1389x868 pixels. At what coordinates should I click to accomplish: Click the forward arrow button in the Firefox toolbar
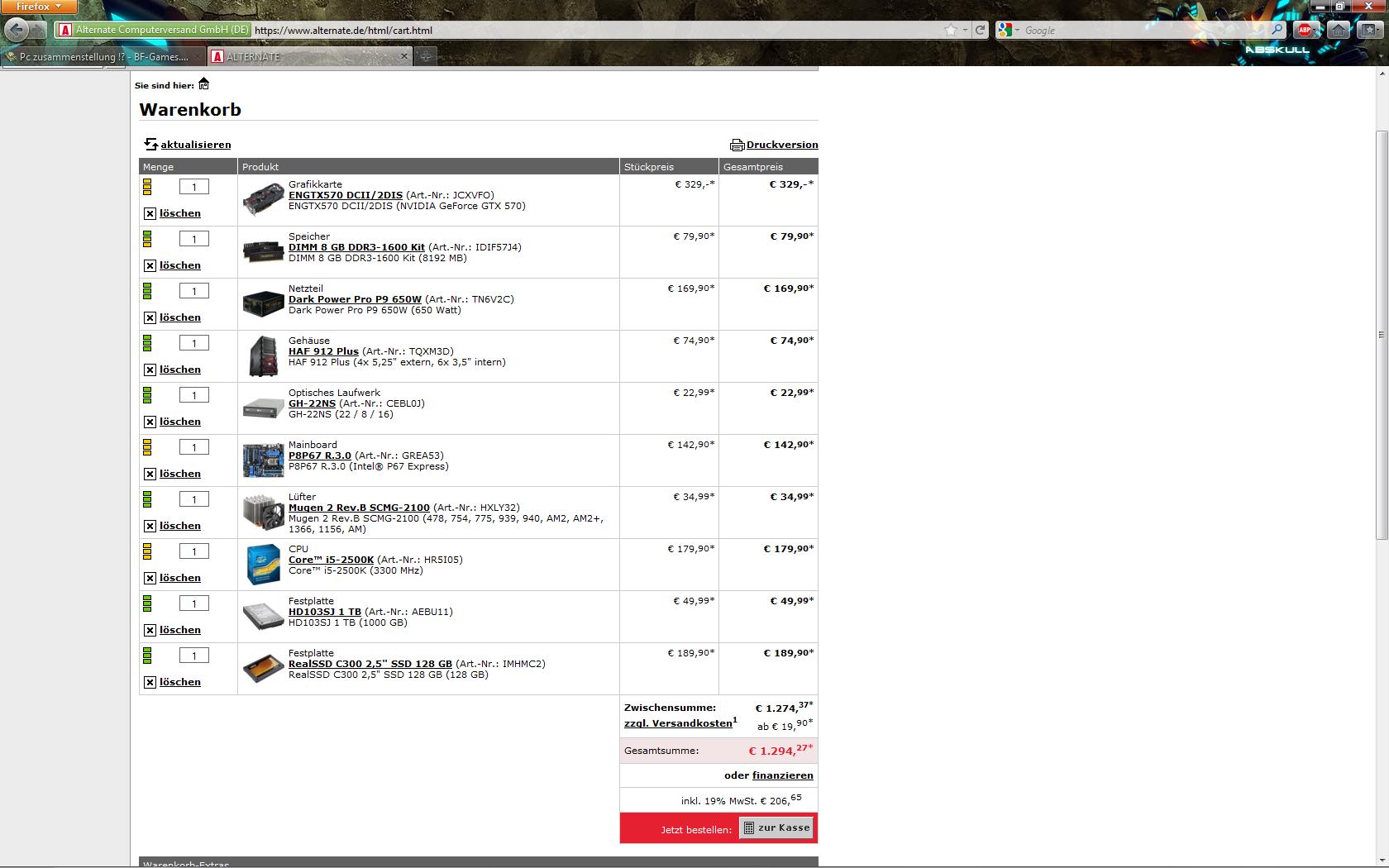(x=40, y=30)
